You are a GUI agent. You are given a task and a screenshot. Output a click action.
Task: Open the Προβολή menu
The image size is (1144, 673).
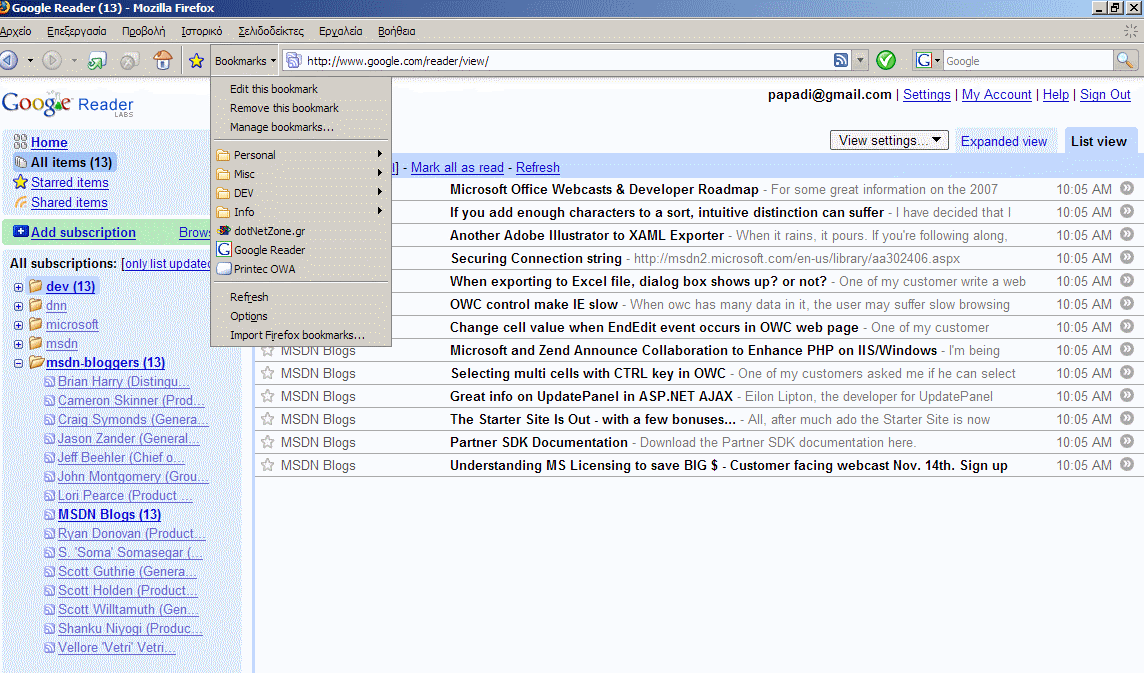144,31
